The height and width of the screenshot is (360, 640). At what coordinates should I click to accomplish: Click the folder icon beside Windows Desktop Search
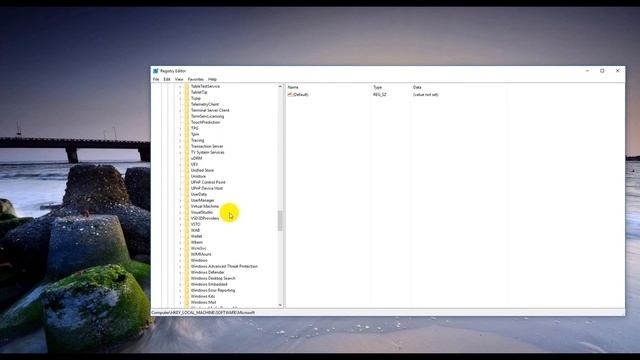[187, 278]
